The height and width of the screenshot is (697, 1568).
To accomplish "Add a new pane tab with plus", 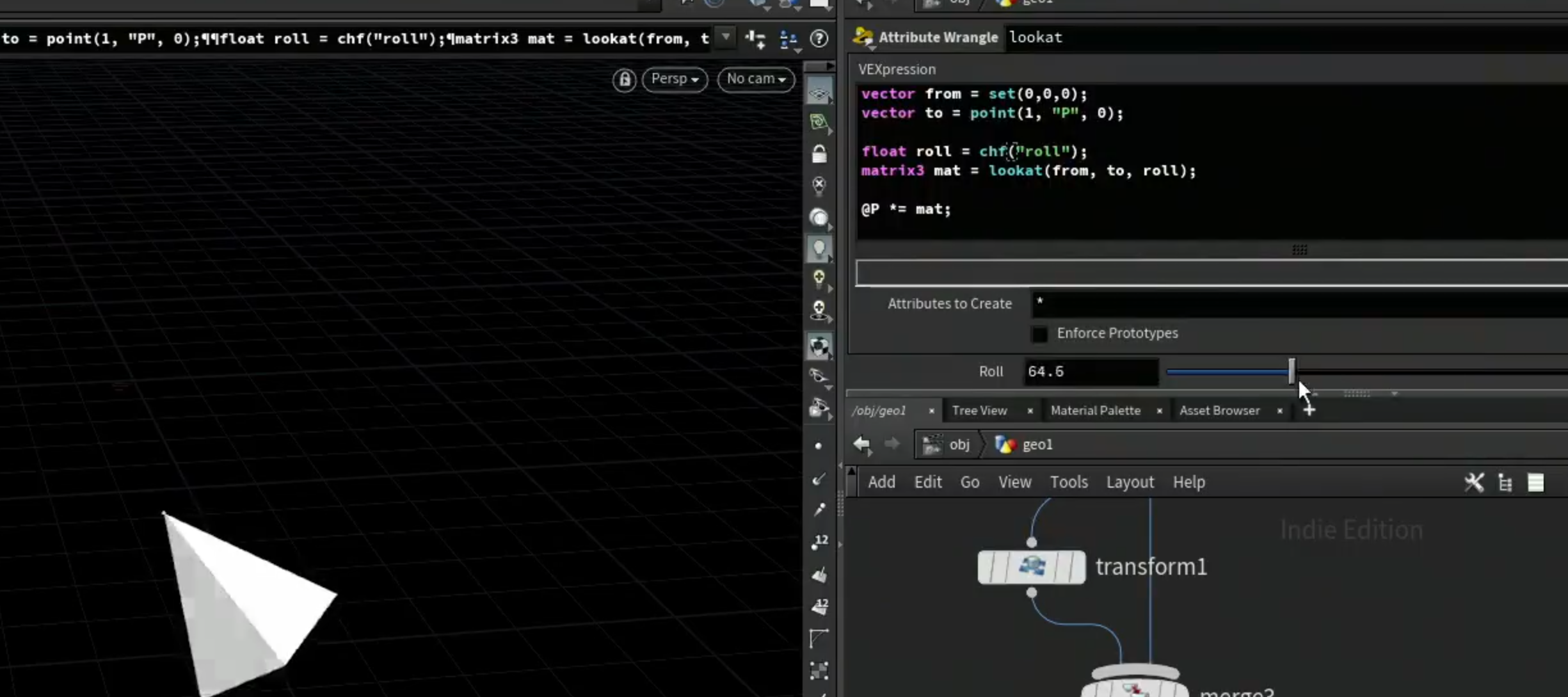I will click(x=1309, y=410).
